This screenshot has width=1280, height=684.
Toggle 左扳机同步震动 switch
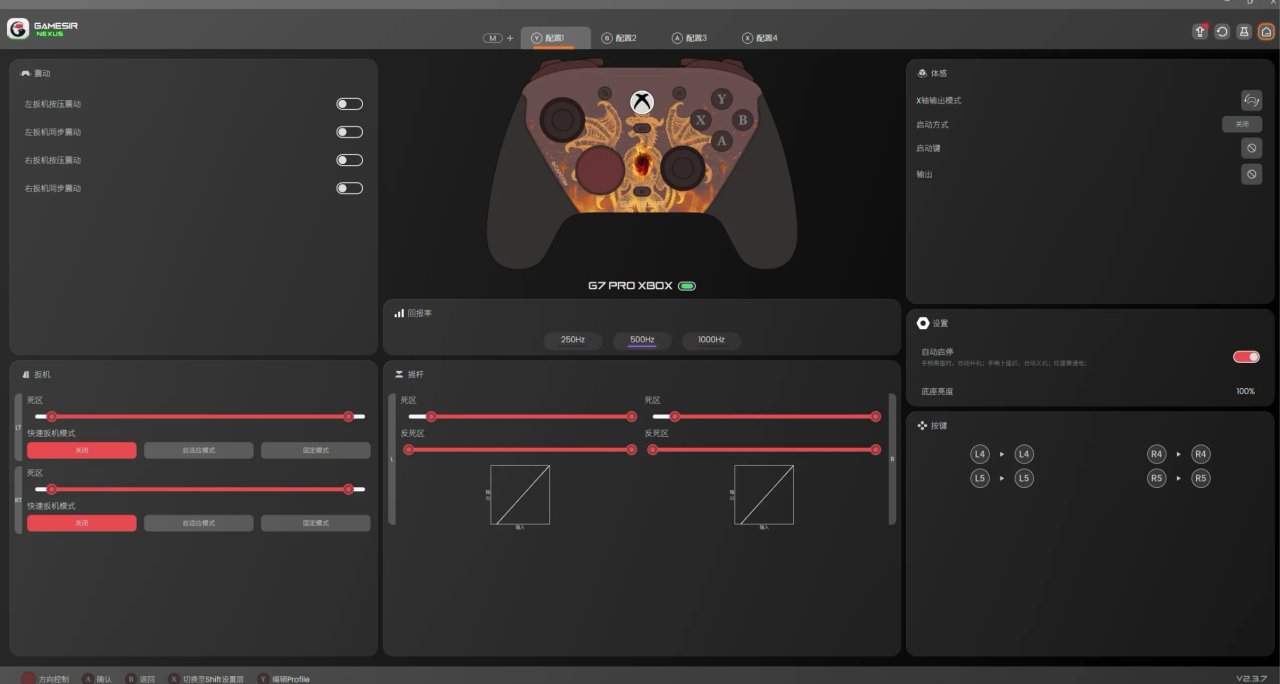tap(350, 132)
